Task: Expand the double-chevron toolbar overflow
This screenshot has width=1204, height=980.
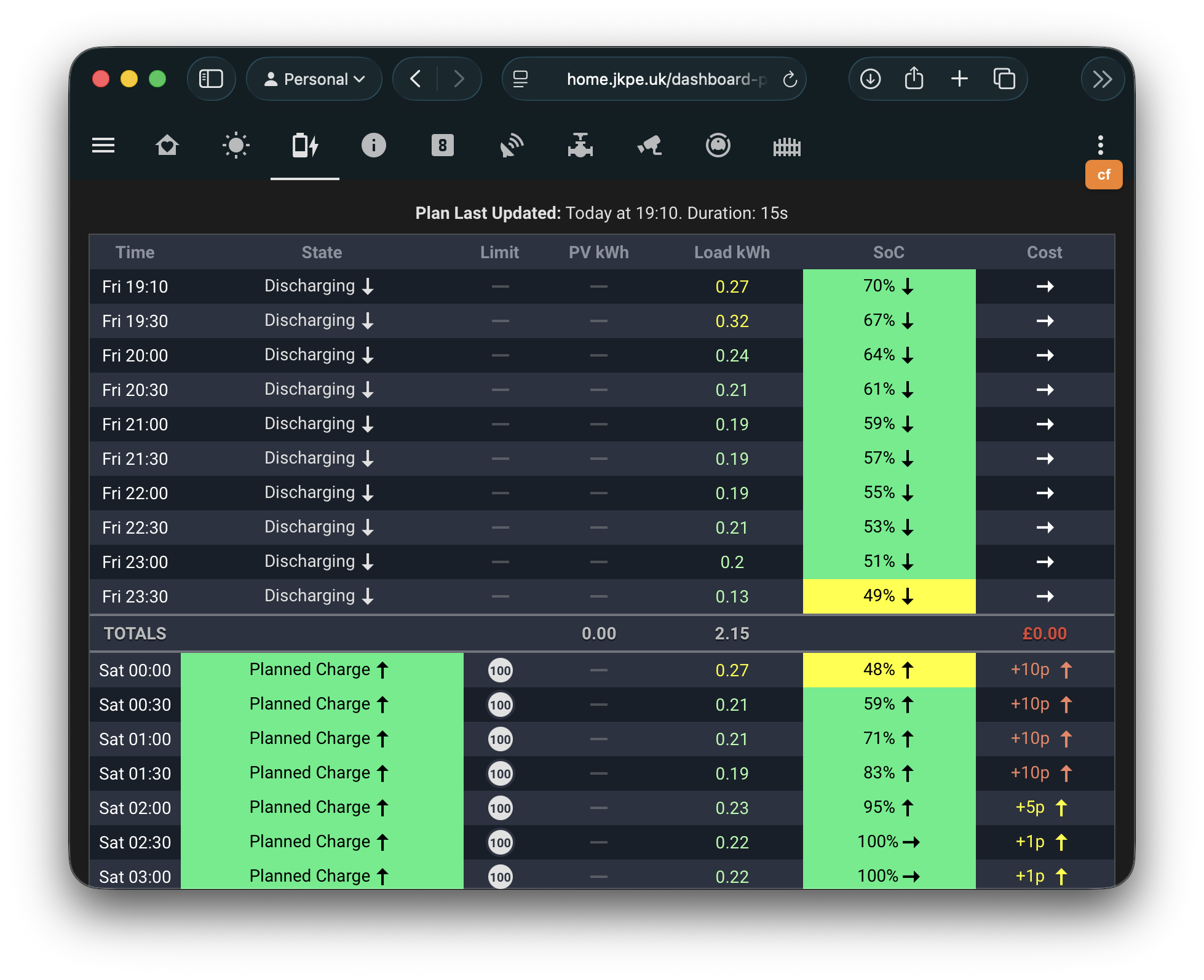Action: click(1103, 79)
